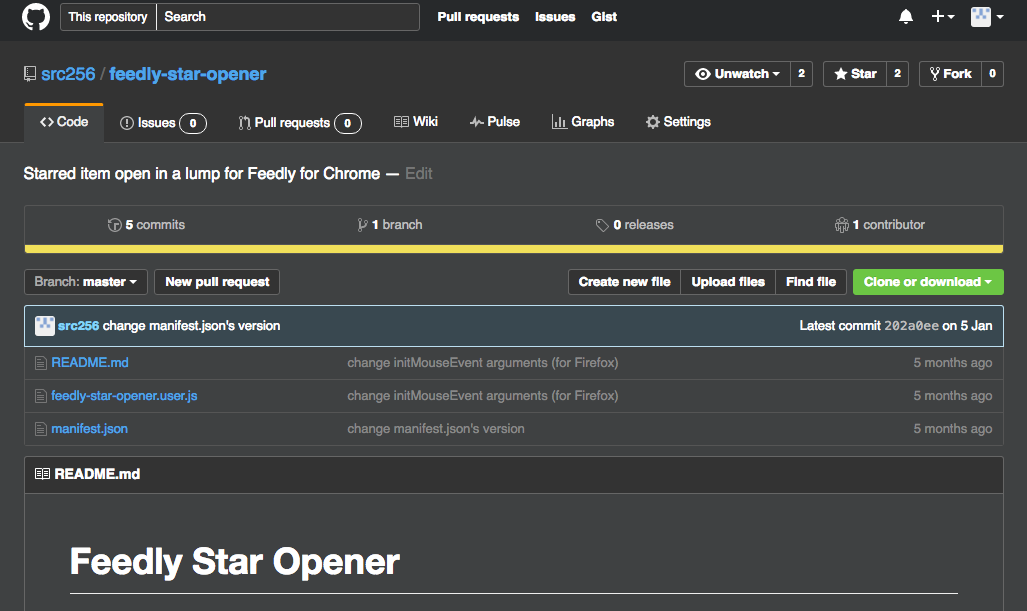The image size is (1027, 611).
Task: Edit the repository description
Action: pyautogui.click(x=419, y=174)
